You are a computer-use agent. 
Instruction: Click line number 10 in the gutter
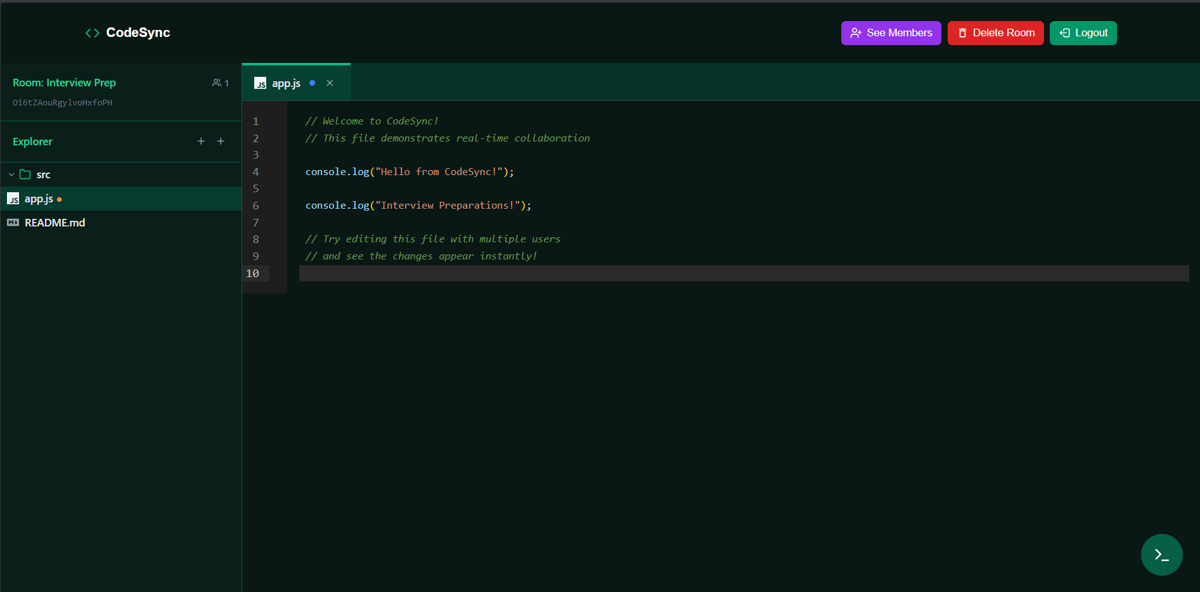click(253, 273)
